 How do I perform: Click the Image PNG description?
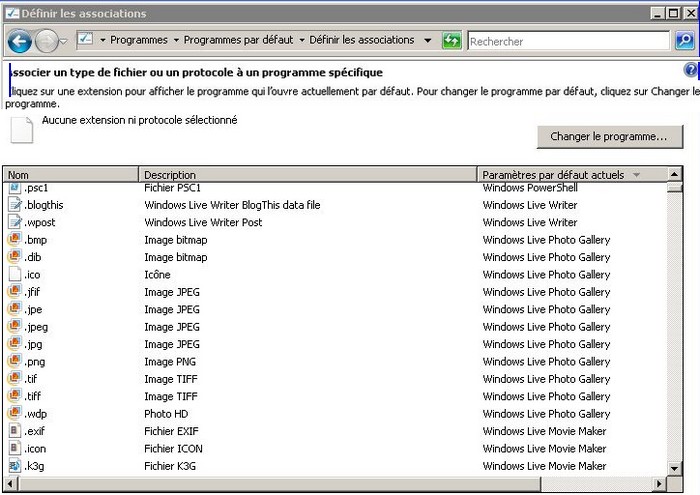tap(170, 362)
